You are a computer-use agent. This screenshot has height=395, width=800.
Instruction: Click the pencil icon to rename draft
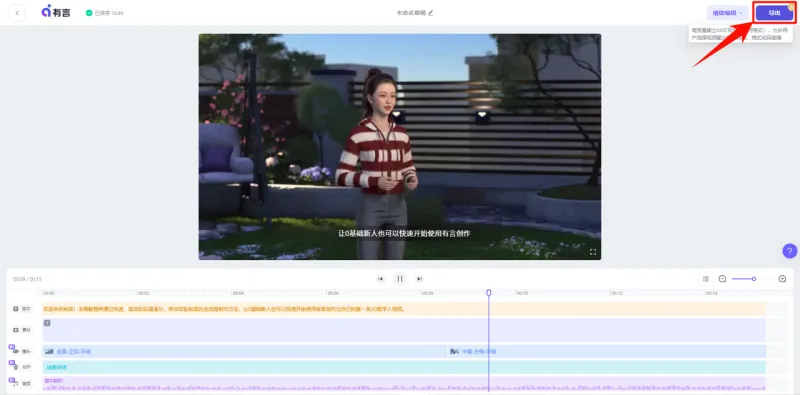pyautogui.click(x=431, y=13)
